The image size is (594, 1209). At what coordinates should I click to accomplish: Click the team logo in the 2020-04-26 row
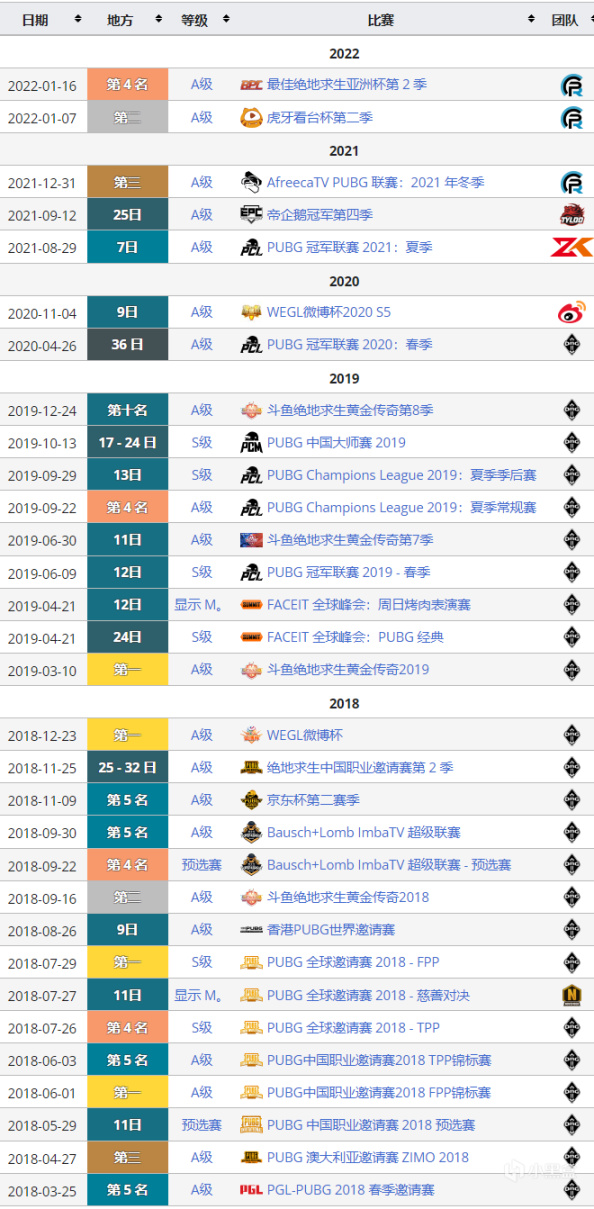tap(572, 345)
